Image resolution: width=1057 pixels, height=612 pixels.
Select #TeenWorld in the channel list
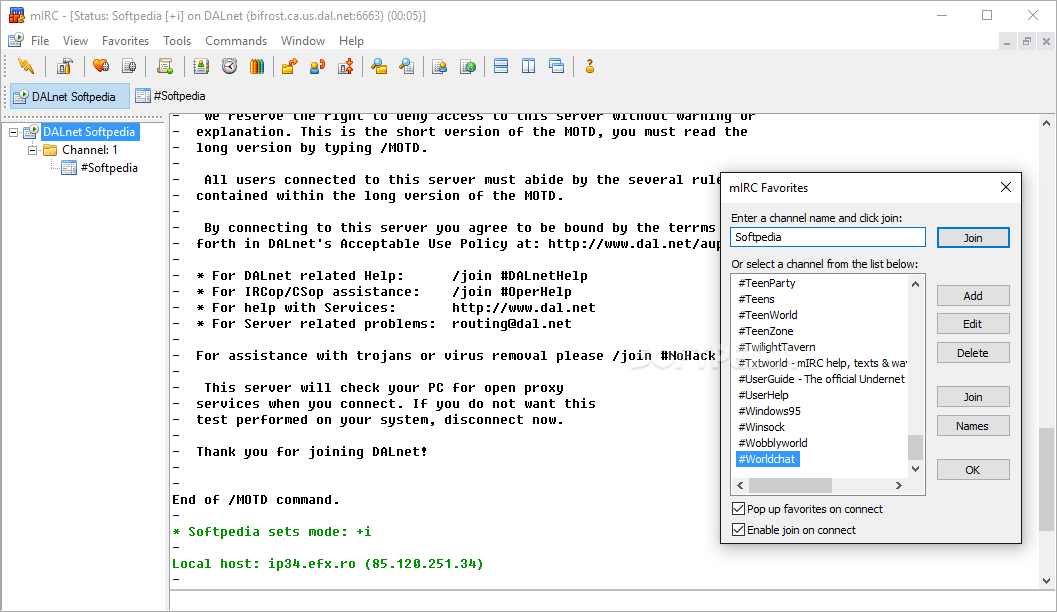pos(768,315)
